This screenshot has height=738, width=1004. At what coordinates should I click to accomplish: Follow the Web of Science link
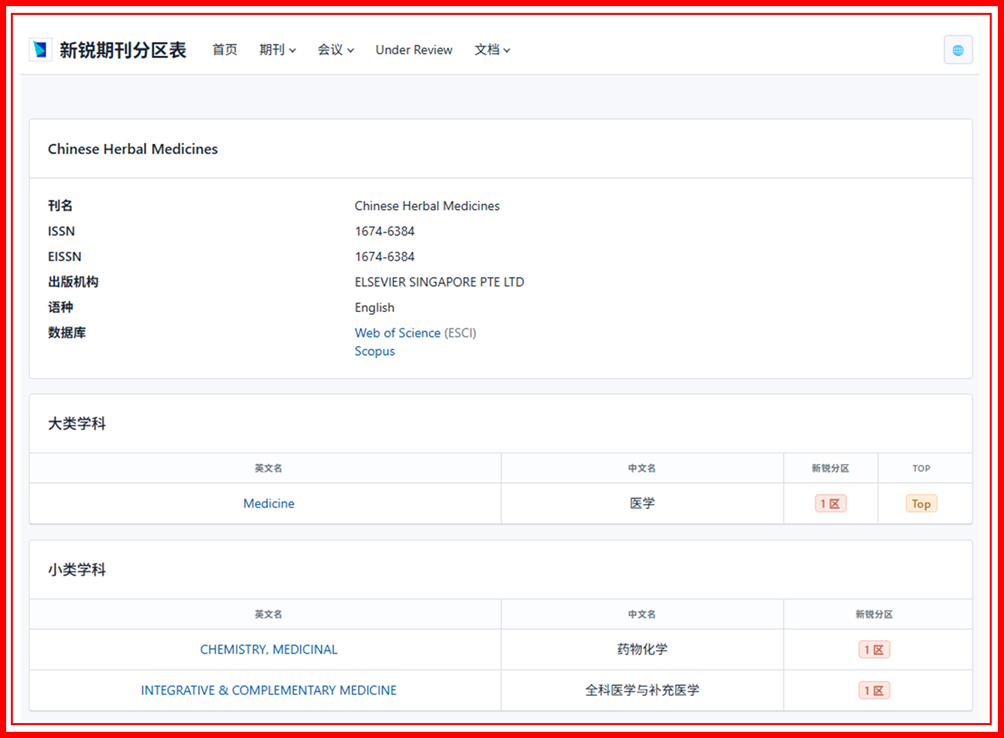[397, 333]
